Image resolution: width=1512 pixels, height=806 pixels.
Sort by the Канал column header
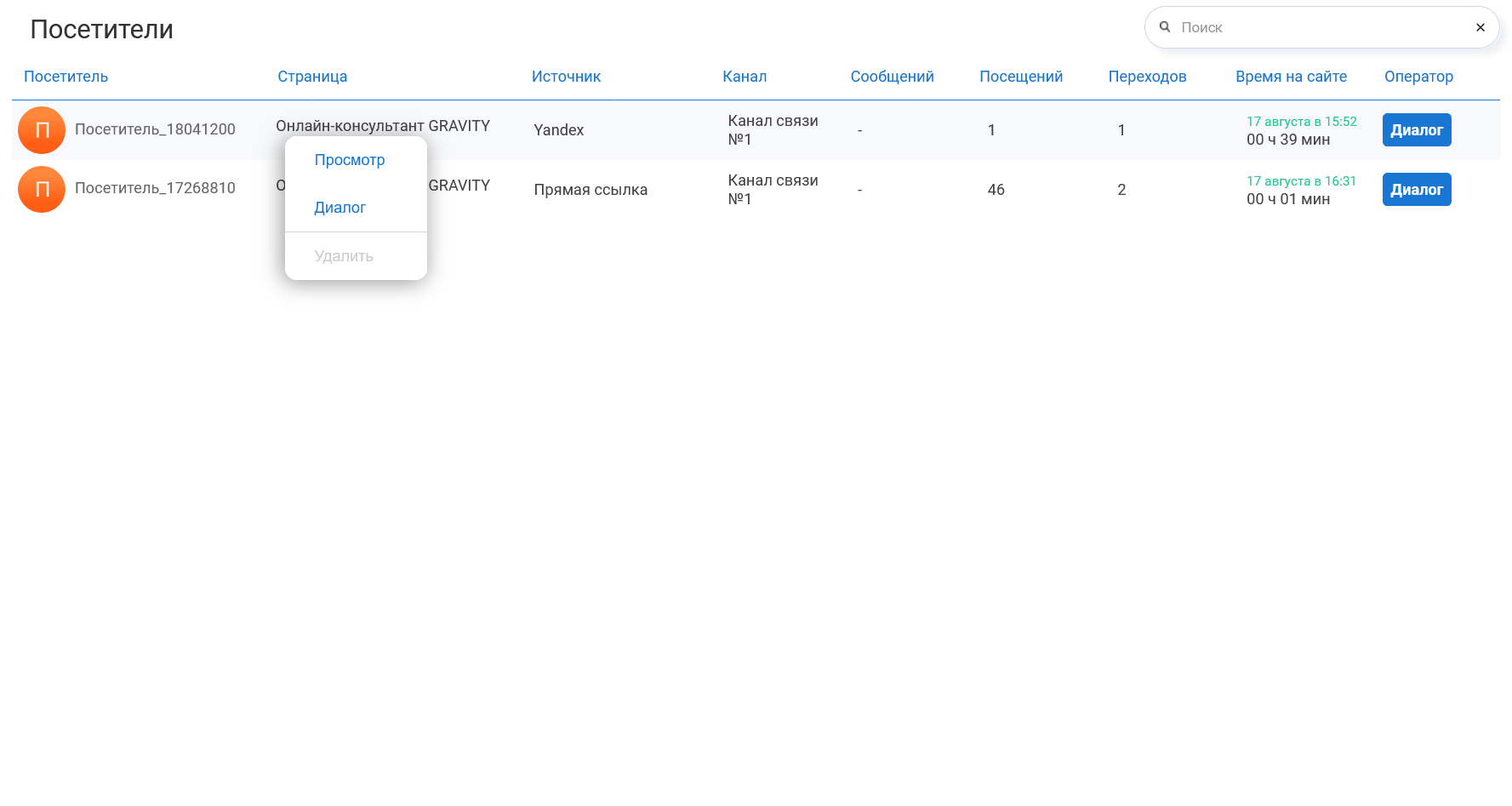coord(745,77)
